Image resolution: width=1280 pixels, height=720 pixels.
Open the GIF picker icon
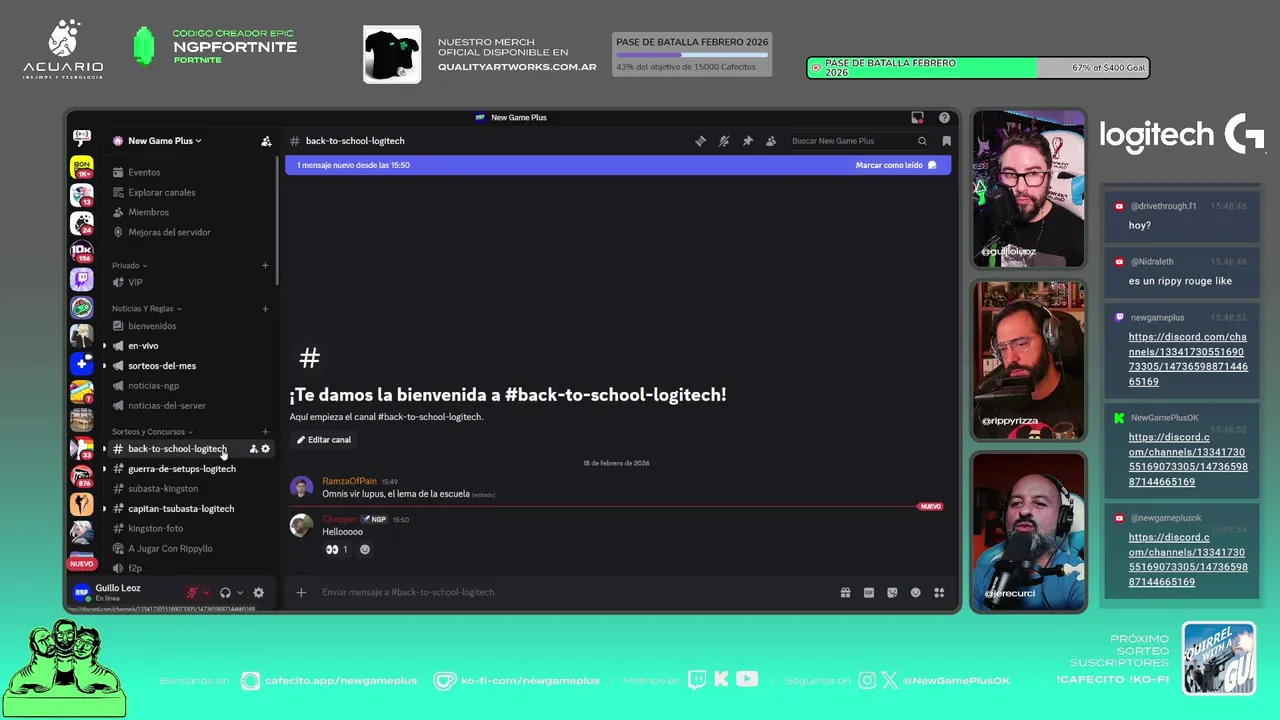869,592
